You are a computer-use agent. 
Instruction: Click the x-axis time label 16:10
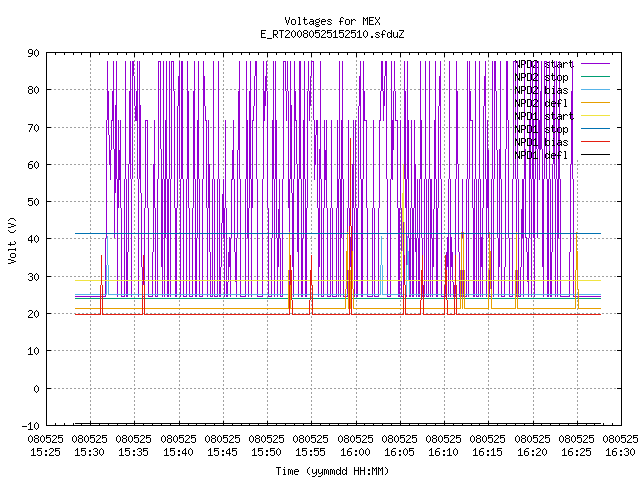[x=443, y=452]
